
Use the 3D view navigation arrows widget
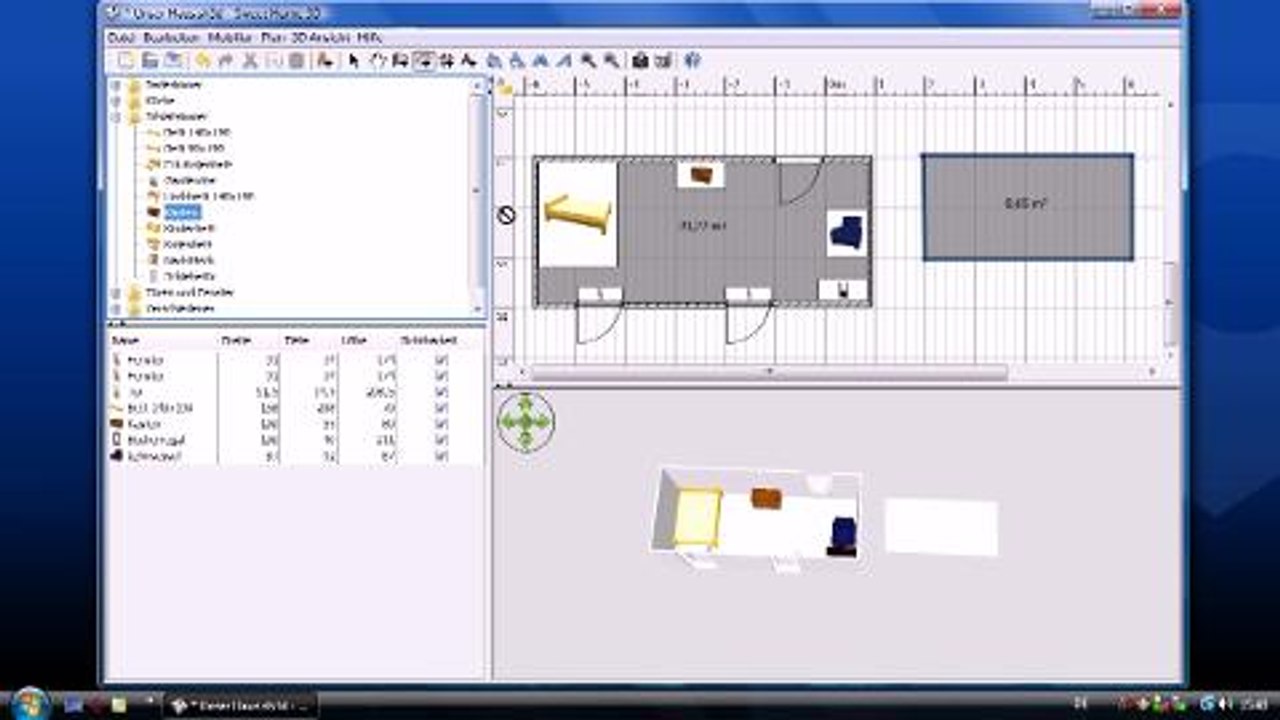tap(525, 421)
